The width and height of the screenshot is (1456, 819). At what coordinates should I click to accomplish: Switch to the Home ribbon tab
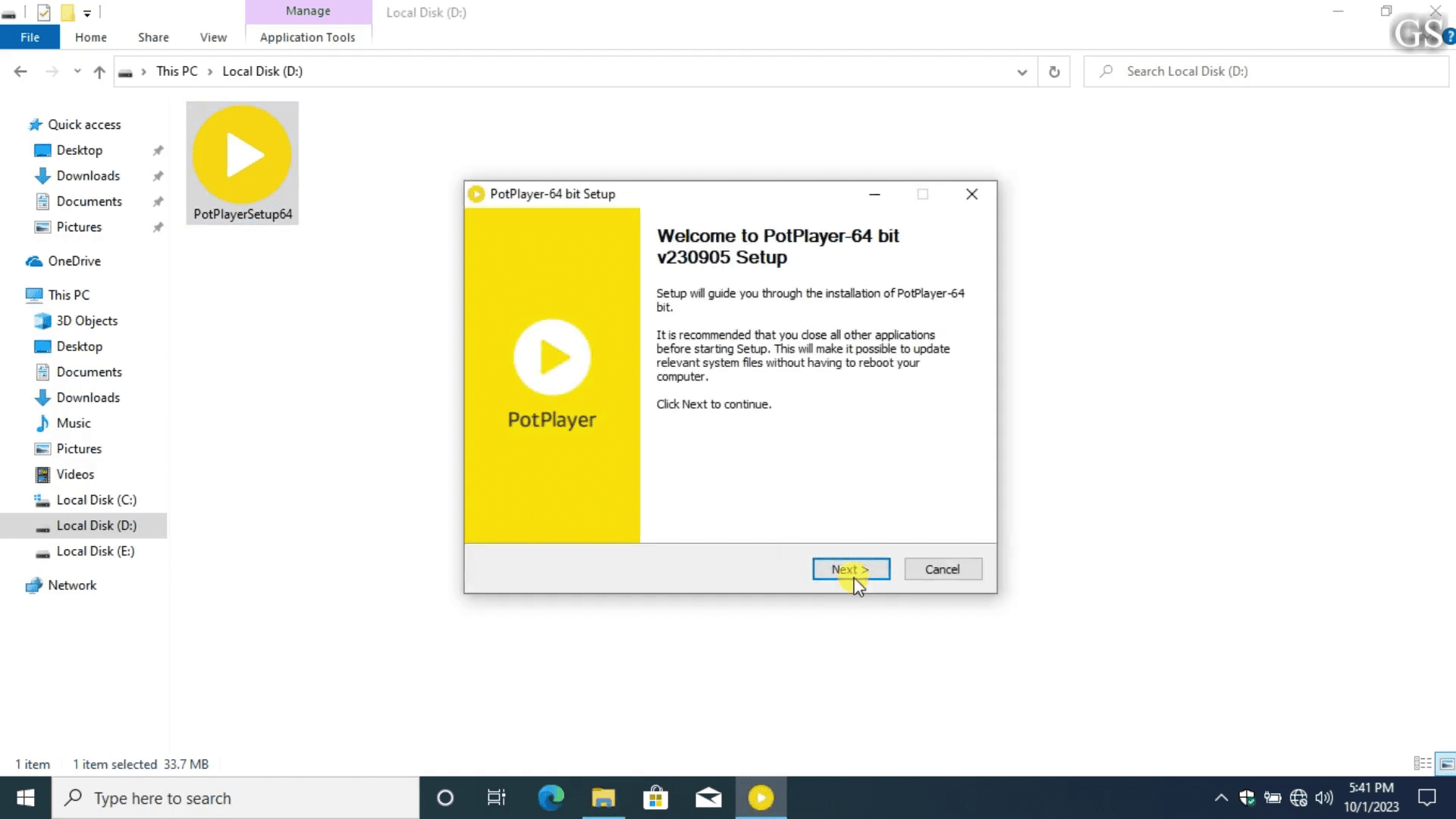click(x=90, y=37)
